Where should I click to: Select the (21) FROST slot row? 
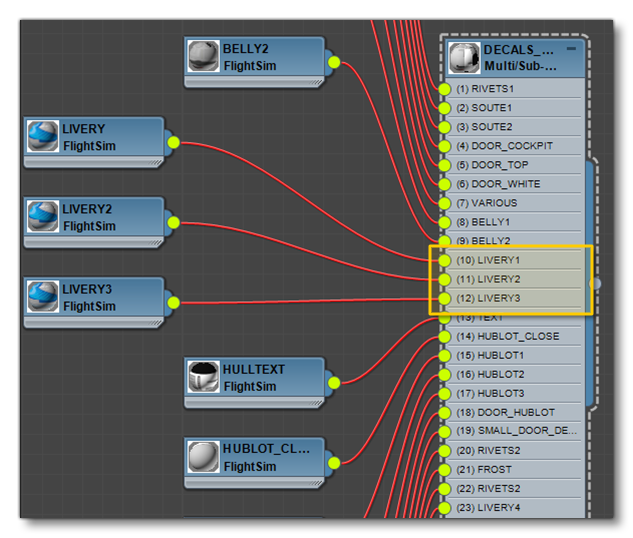(516, 469)
